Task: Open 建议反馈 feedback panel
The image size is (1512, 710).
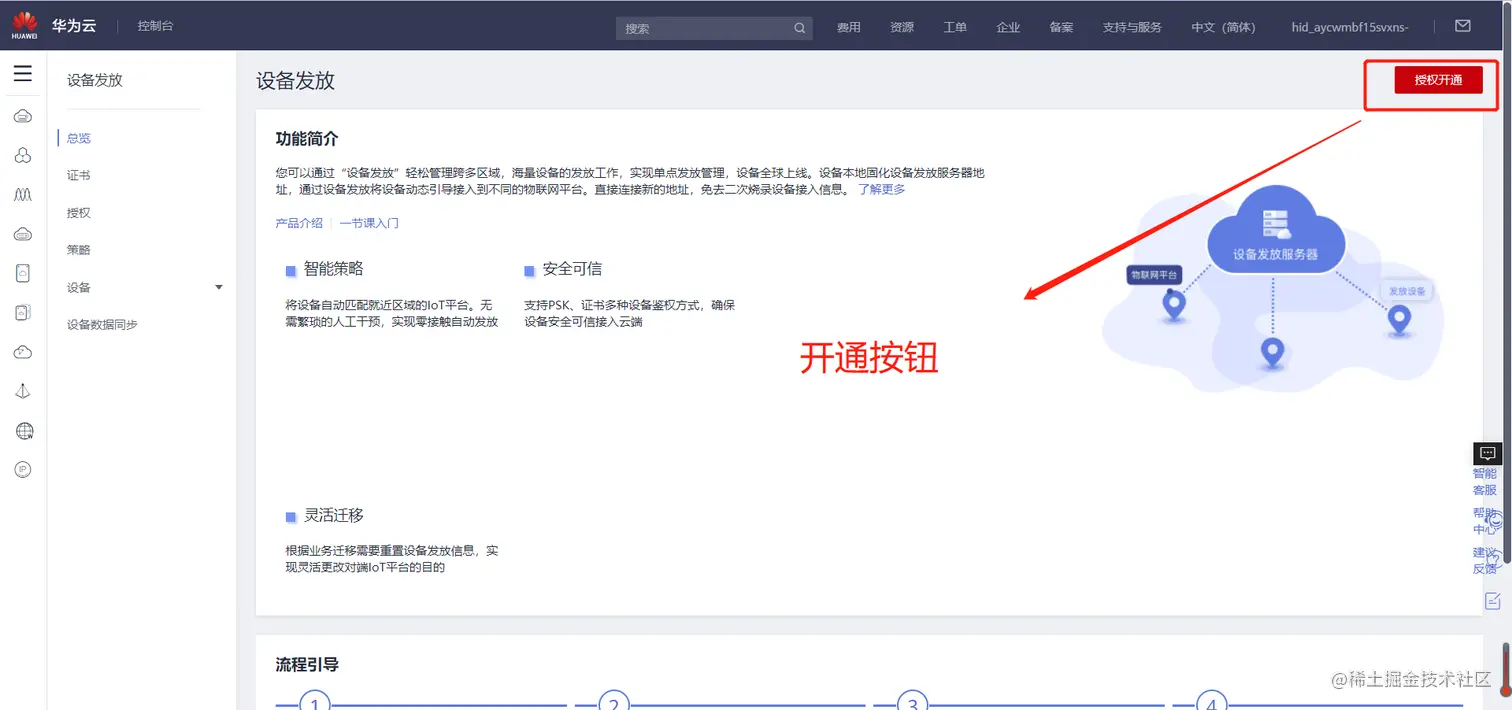Action: [x=1484, y=559]
